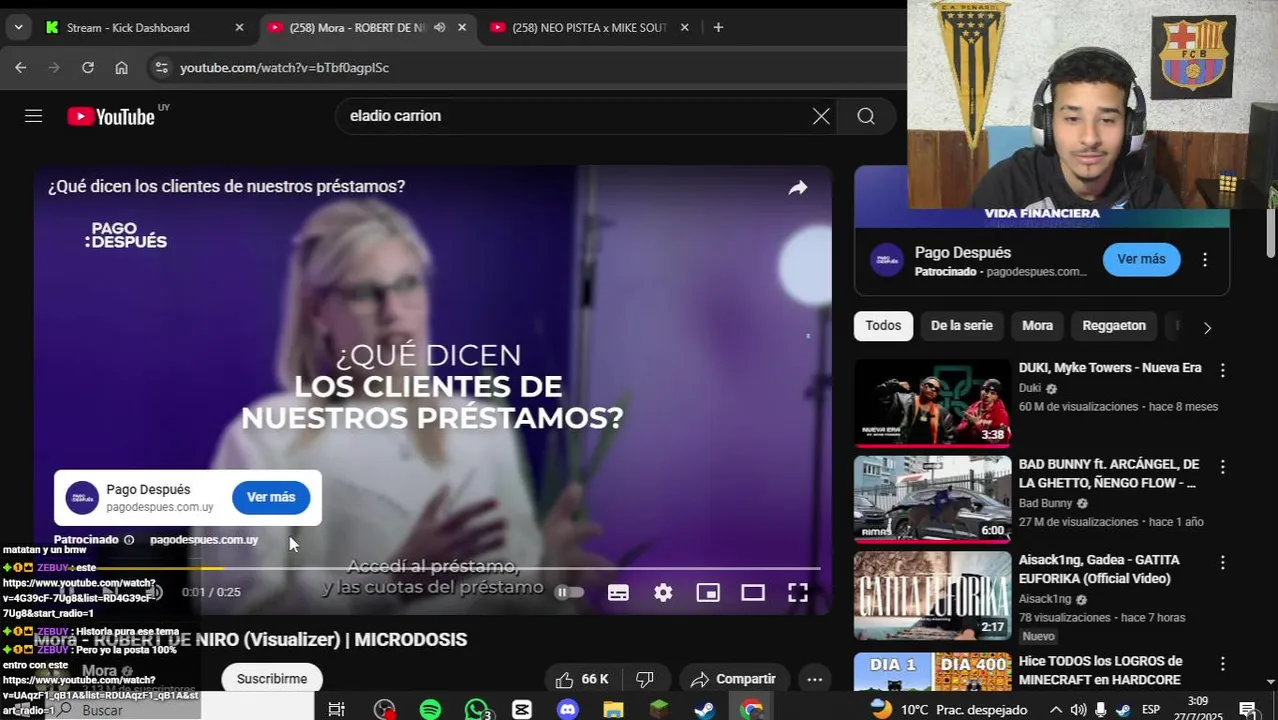Go to the YouTube home logo
The width and height of the screenshot is (1278, 720).
(x=111, y=116)
